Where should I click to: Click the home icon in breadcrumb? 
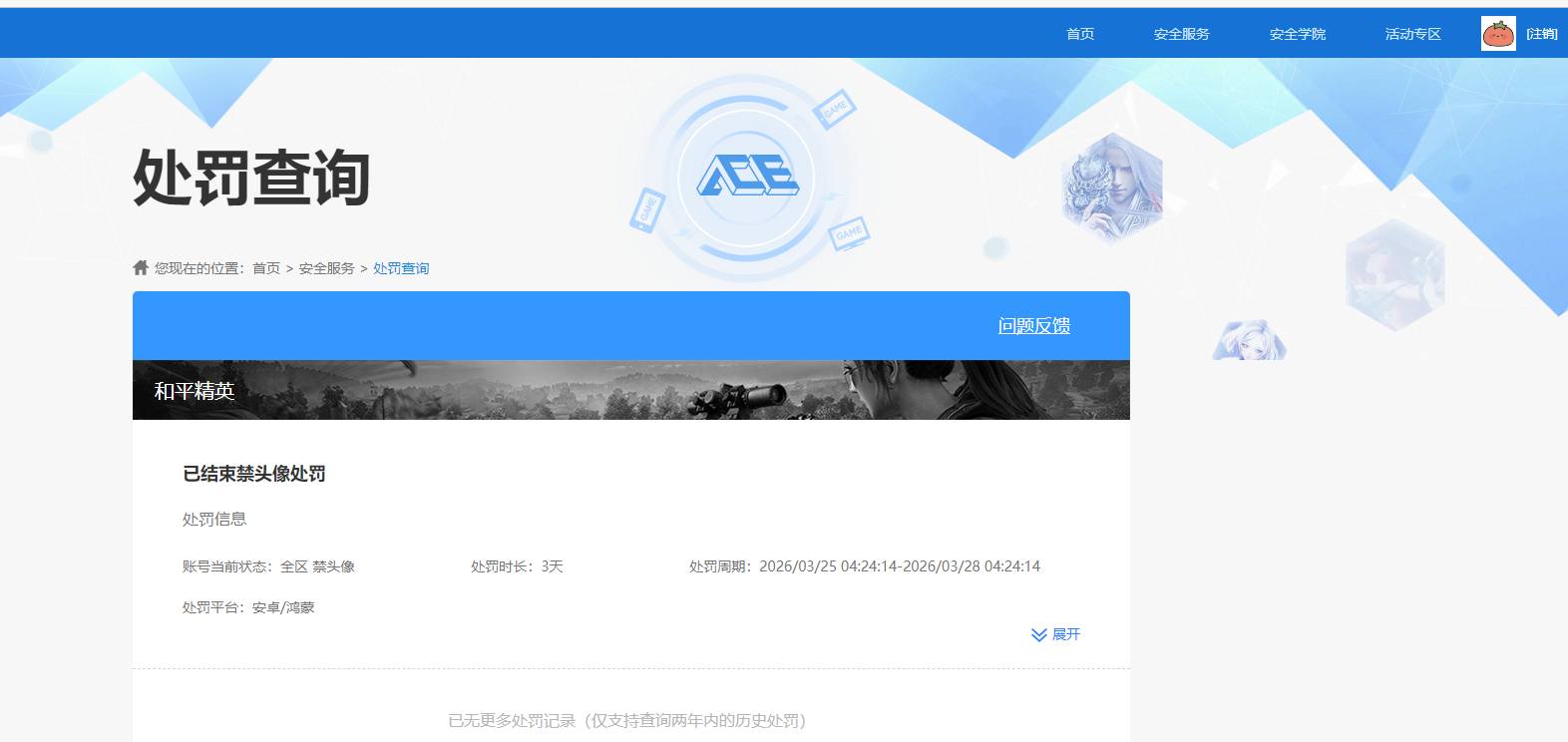[x=141, y=267]
